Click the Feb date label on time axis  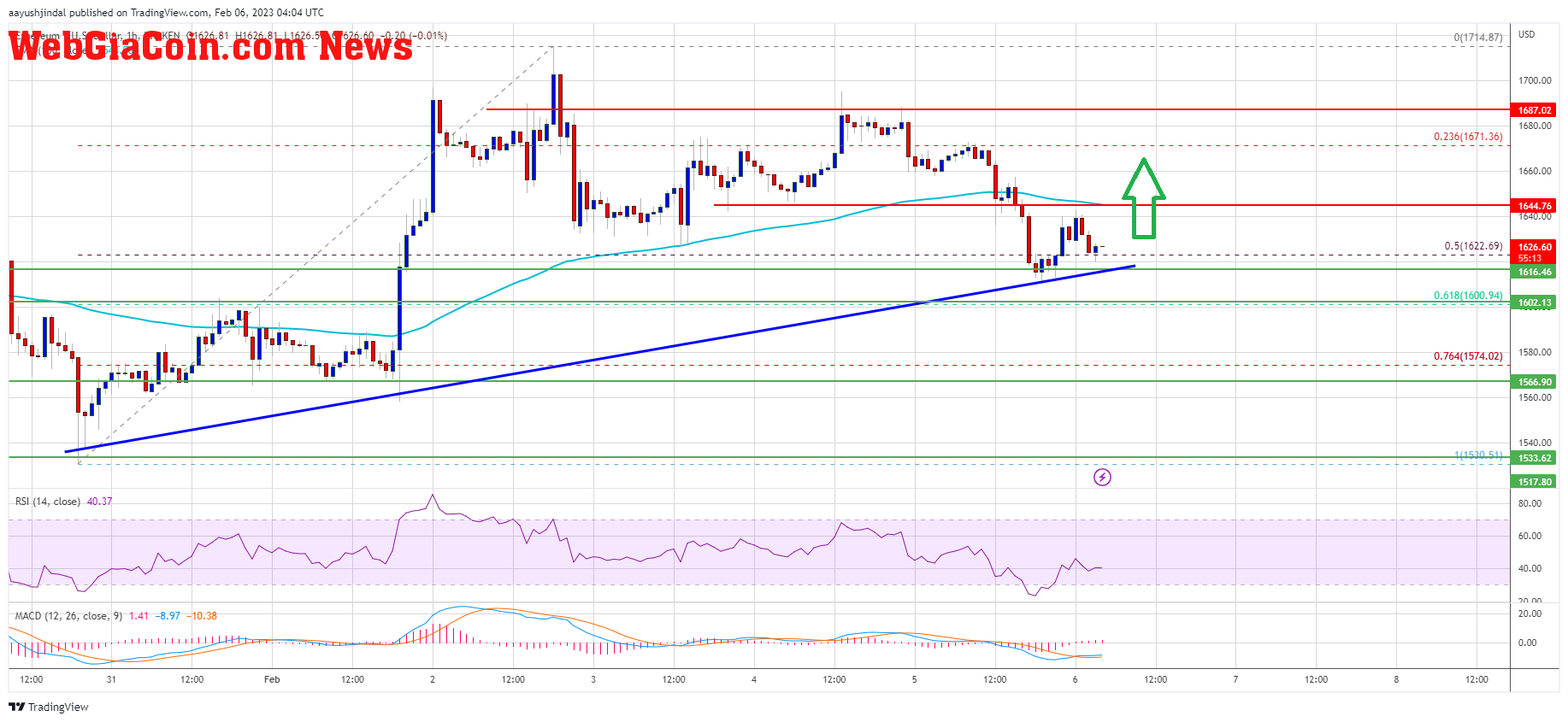click(272, 679)
